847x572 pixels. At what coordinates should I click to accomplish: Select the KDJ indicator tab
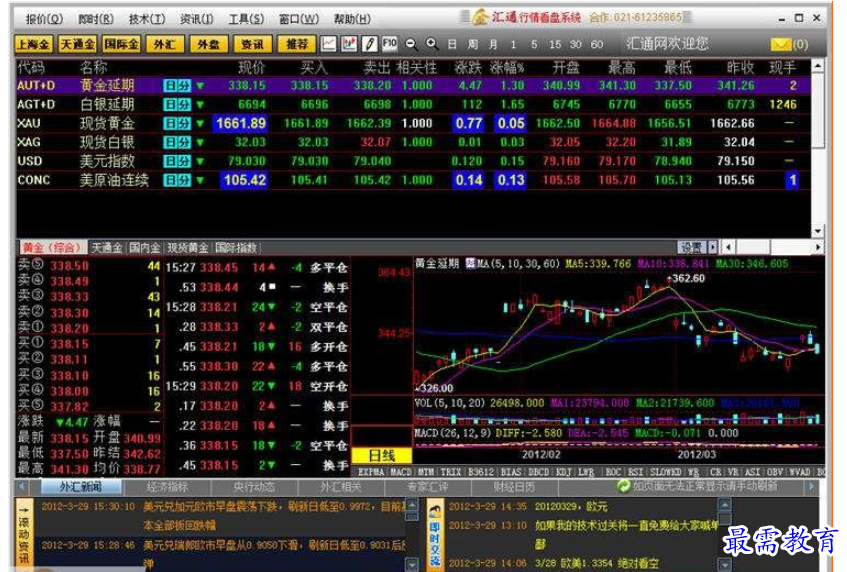(x=563, y=472)
